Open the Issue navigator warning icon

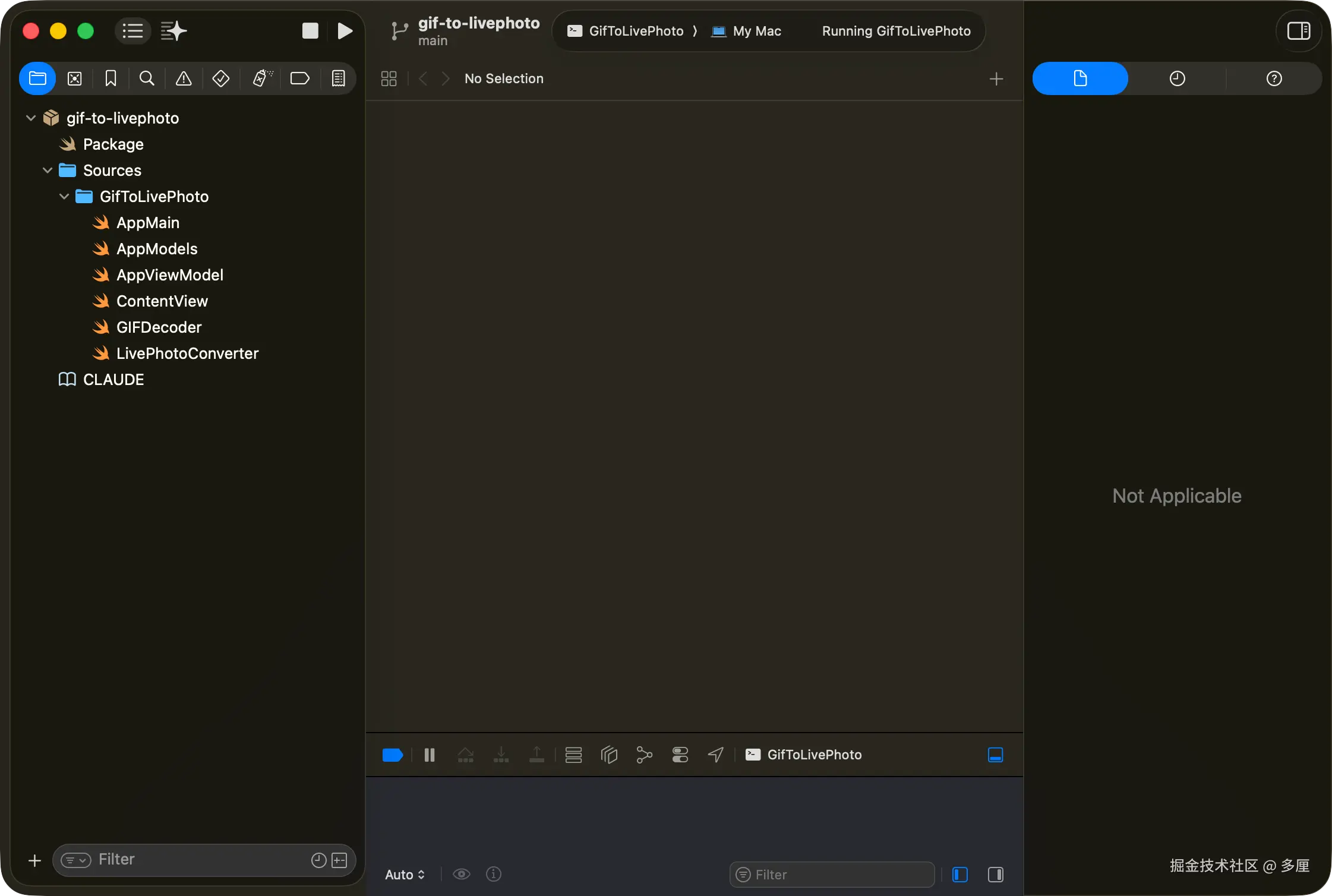click(184, 78)
